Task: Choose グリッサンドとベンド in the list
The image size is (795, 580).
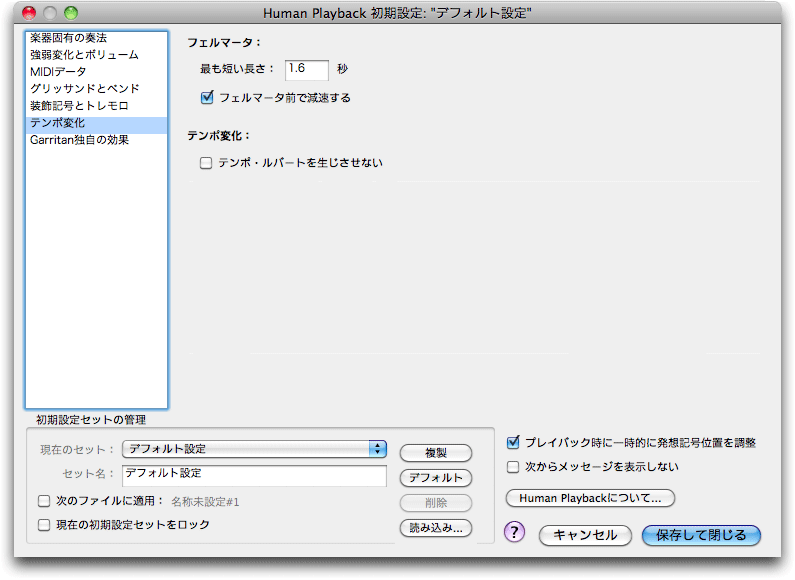Action: [96, 89]
